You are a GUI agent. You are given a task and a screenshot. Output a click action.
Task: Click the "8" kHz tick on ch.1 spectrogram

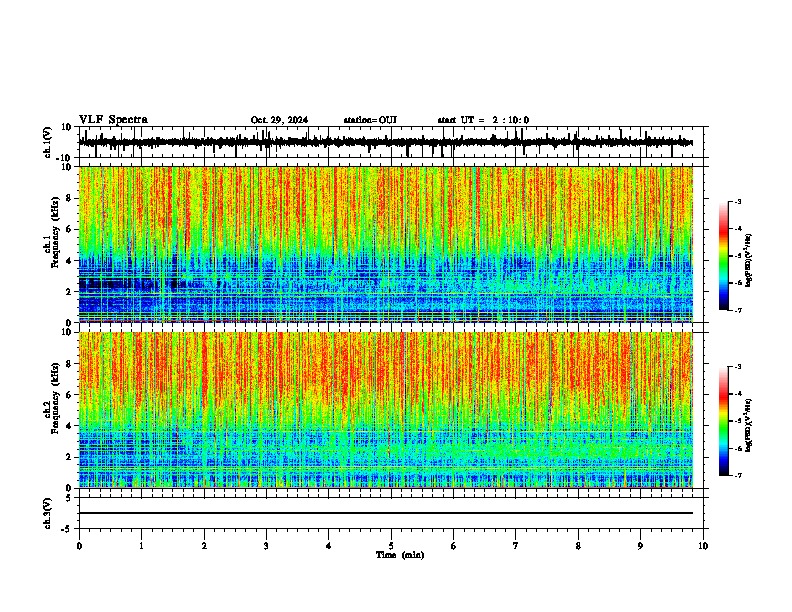click(x=70, y=198)
